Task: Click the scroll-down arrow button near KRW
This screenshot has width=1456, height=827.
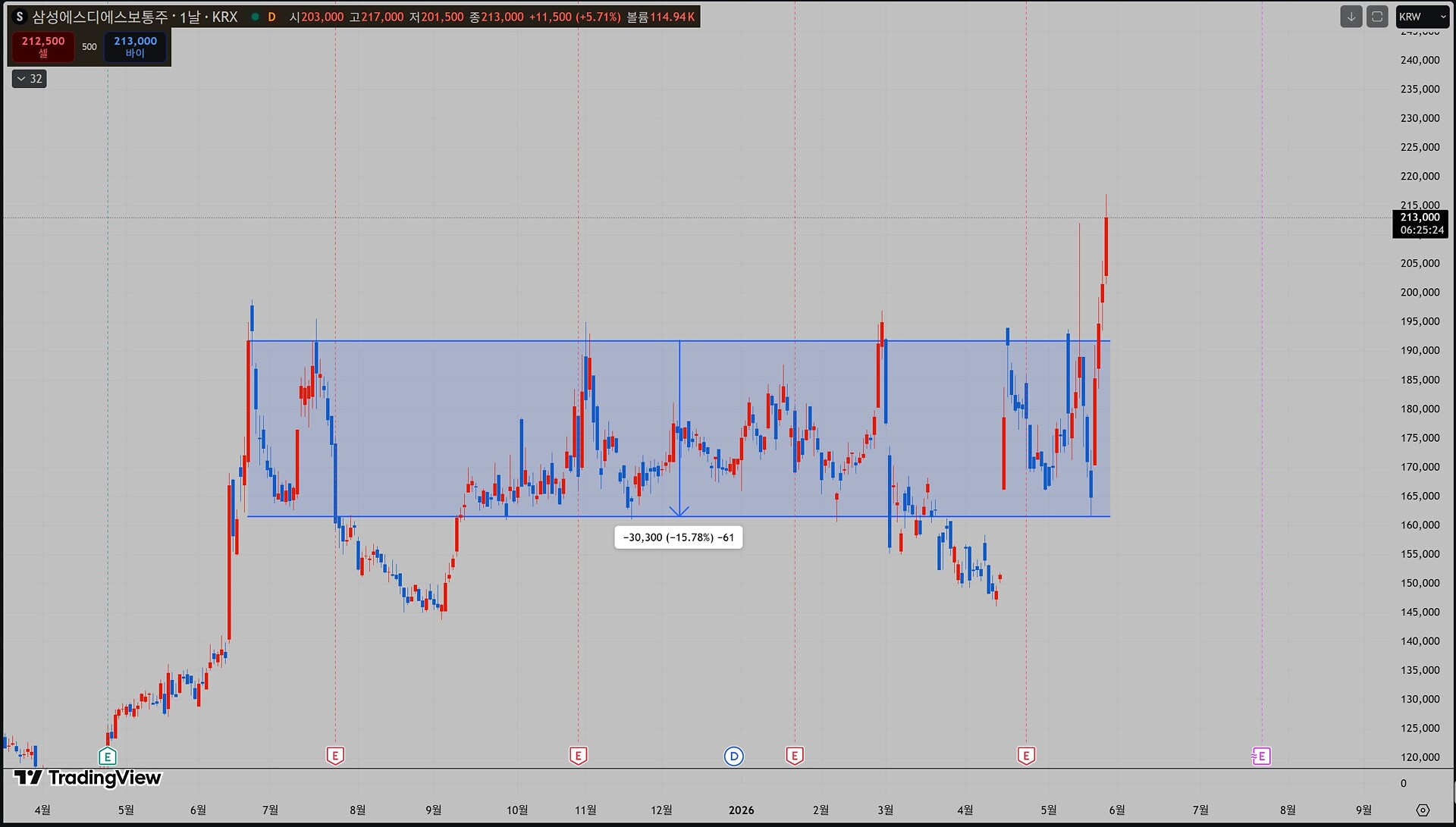Action: tap(1351, 17)
